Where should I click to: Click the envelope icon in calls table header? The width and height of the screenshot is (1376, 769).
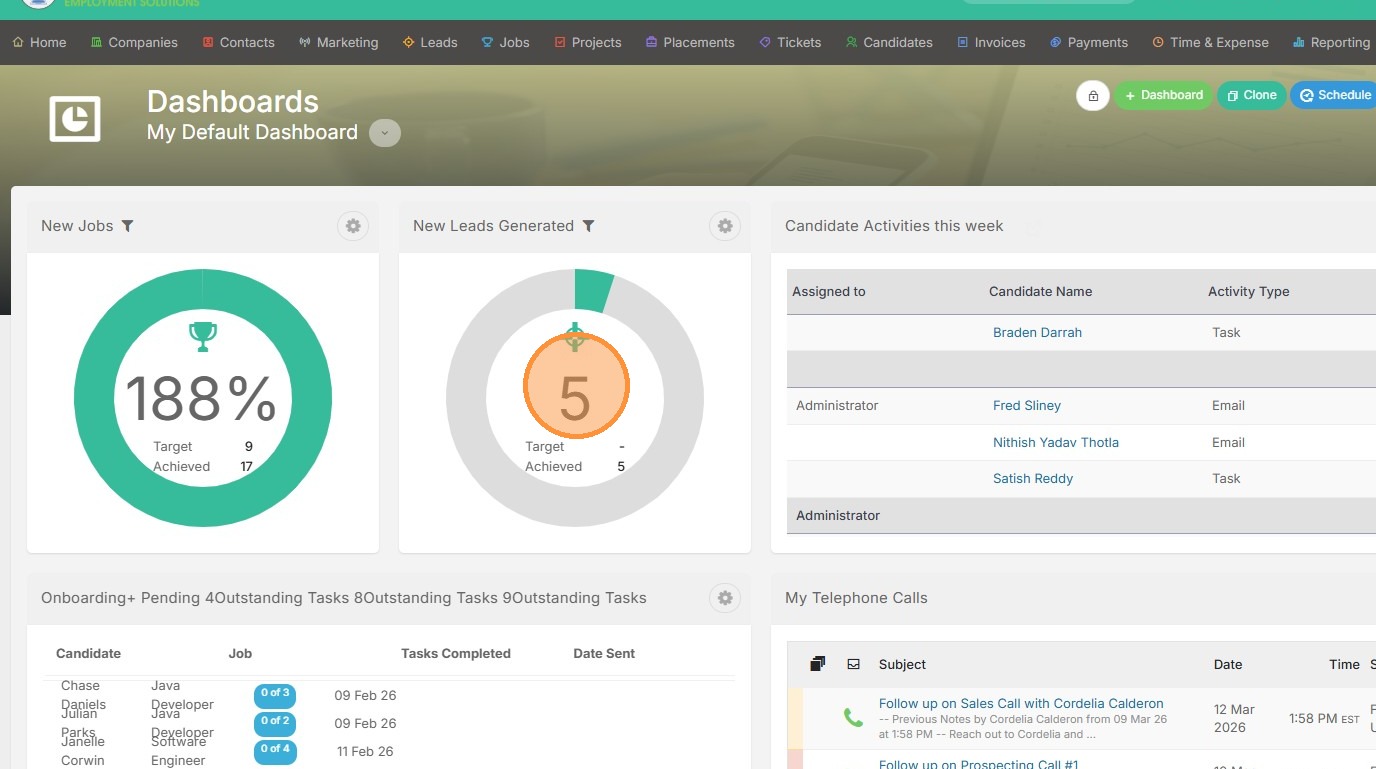coord(853,664)
